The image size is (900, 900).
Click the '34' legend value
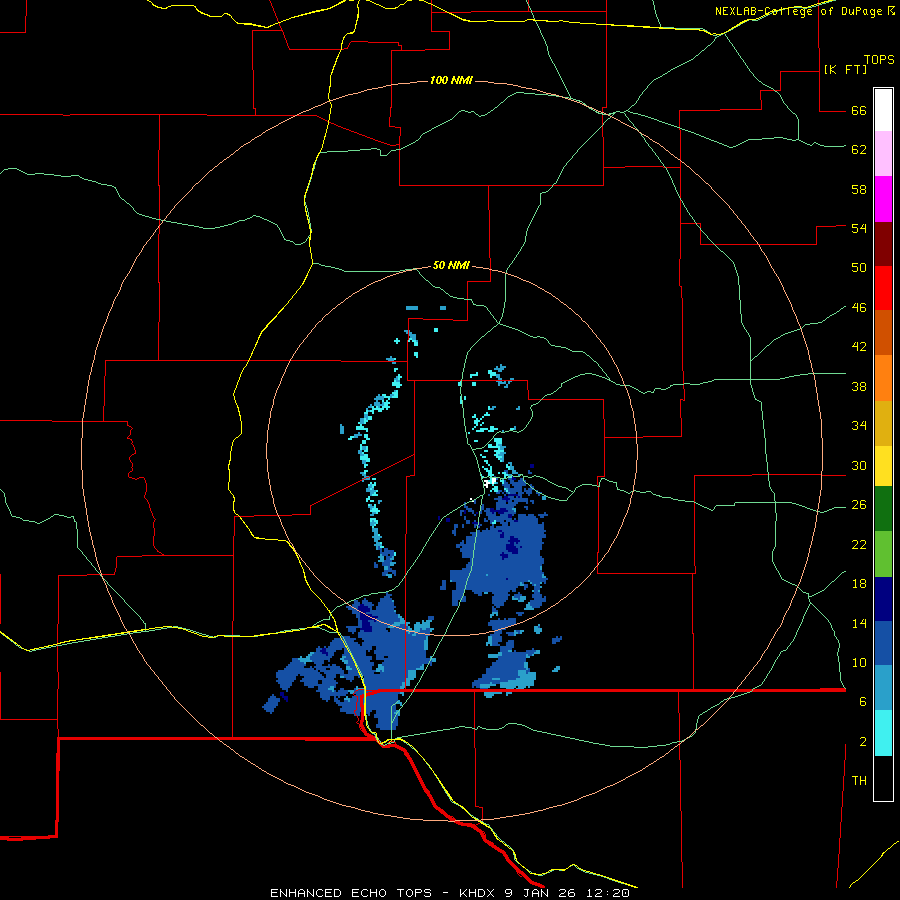[859, 425]
